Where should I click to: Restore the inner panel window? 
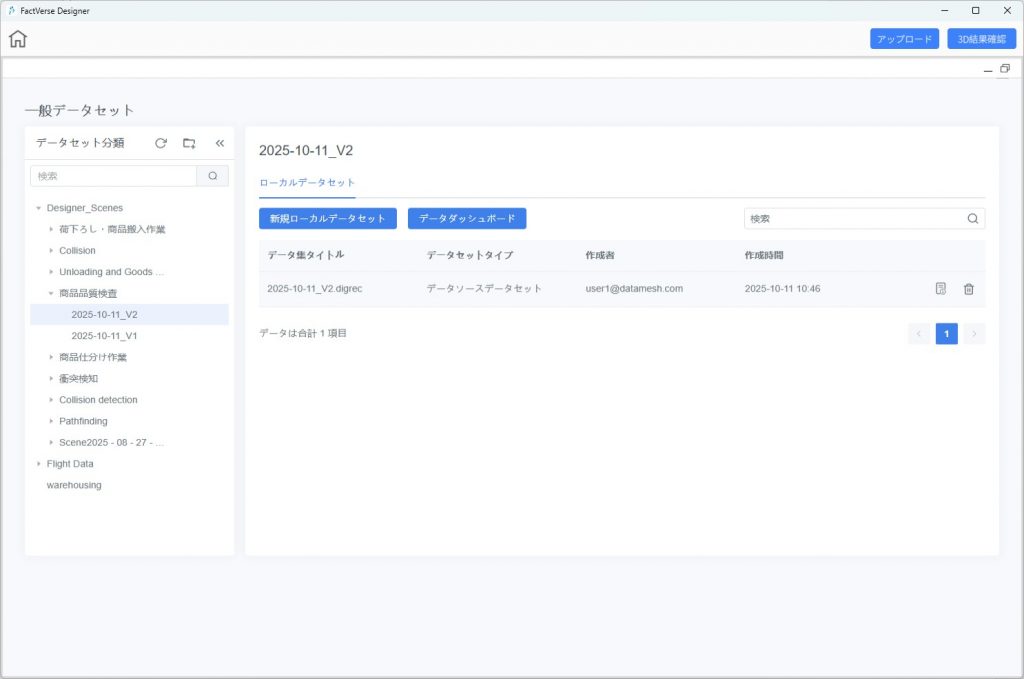click(1004, 69)
